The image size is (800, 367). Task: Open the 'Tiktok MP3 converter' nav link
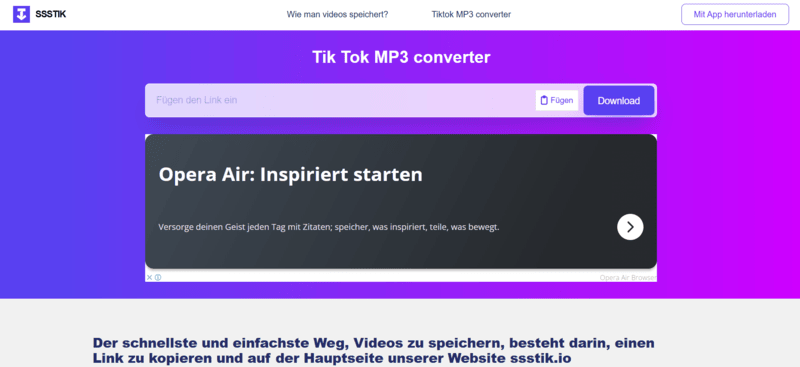pos(471,14)
